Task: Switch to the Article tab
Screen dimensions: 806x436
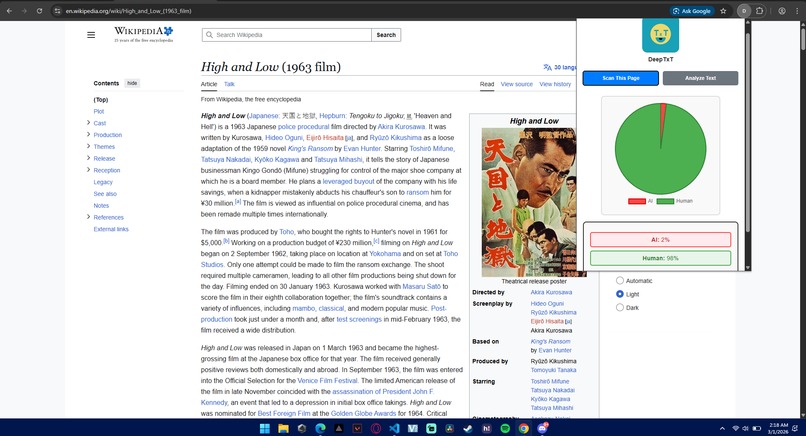Action: (x=209, y=84)
